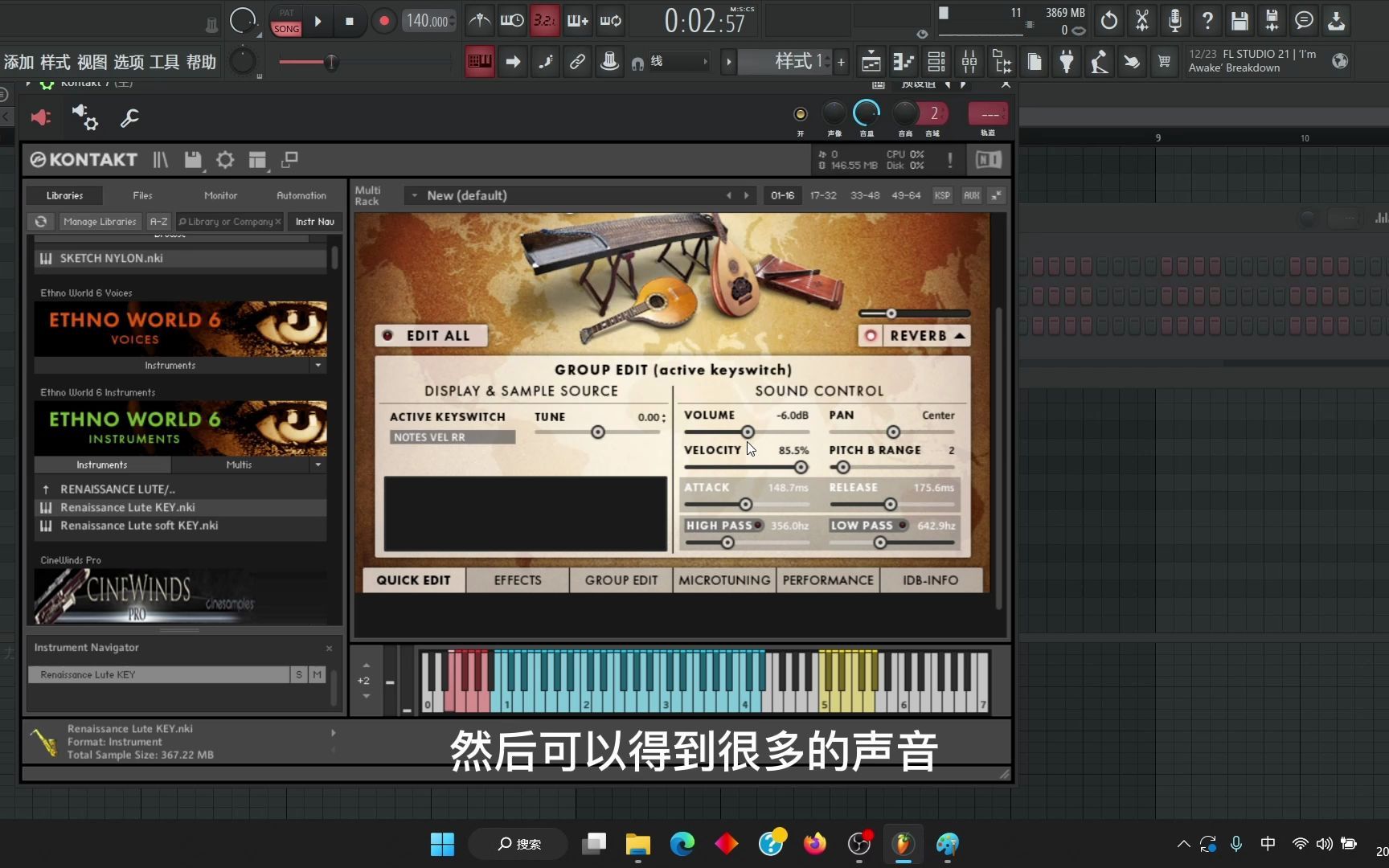Screen dimensions: 1389x868
Task: Click the link icon in FL toolbar
Action: (x=577, y=61)
